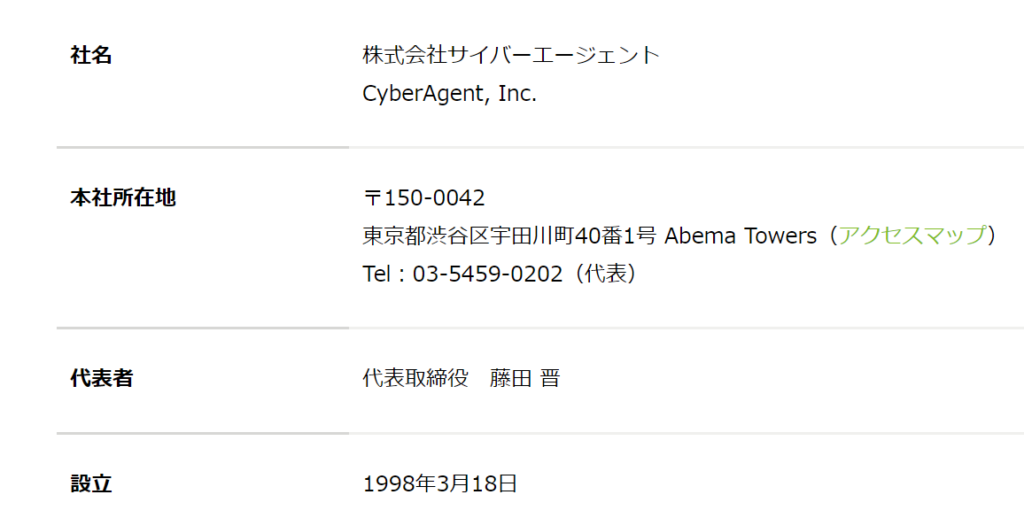Click the CyberAgent, Inc. text
This screenshot has height=510, width=1024.
pos(449,94)
